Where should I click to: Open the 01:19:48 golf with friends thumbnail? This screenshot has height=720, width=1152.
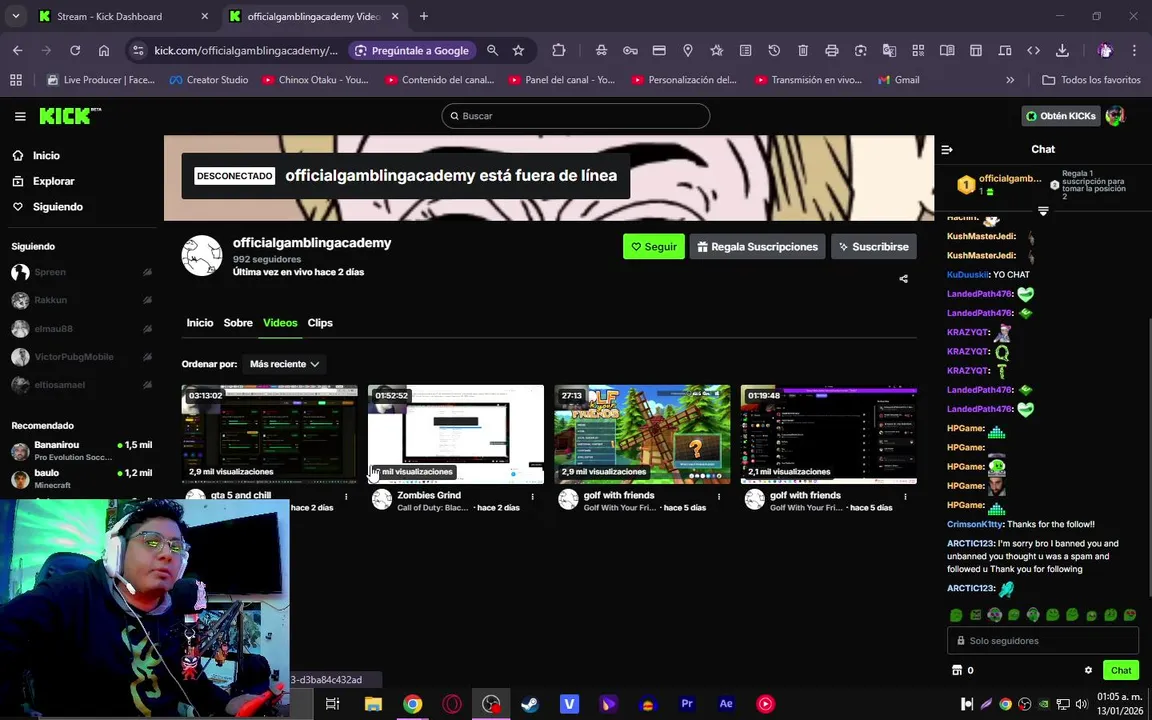coord(829,434)
